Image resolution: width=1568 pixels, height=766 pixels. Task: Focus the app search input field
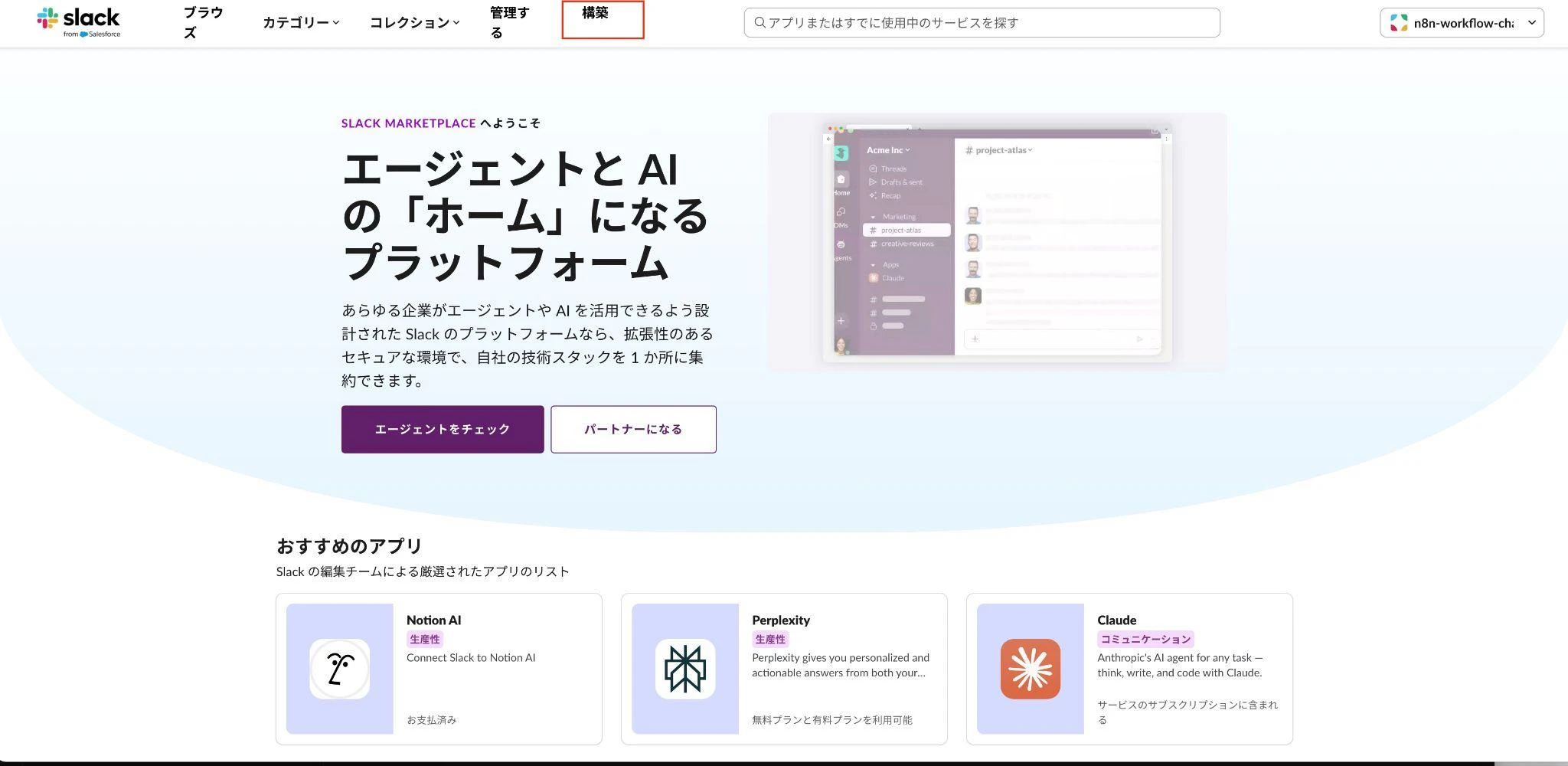pyautogui.click(x=988, y=23)
